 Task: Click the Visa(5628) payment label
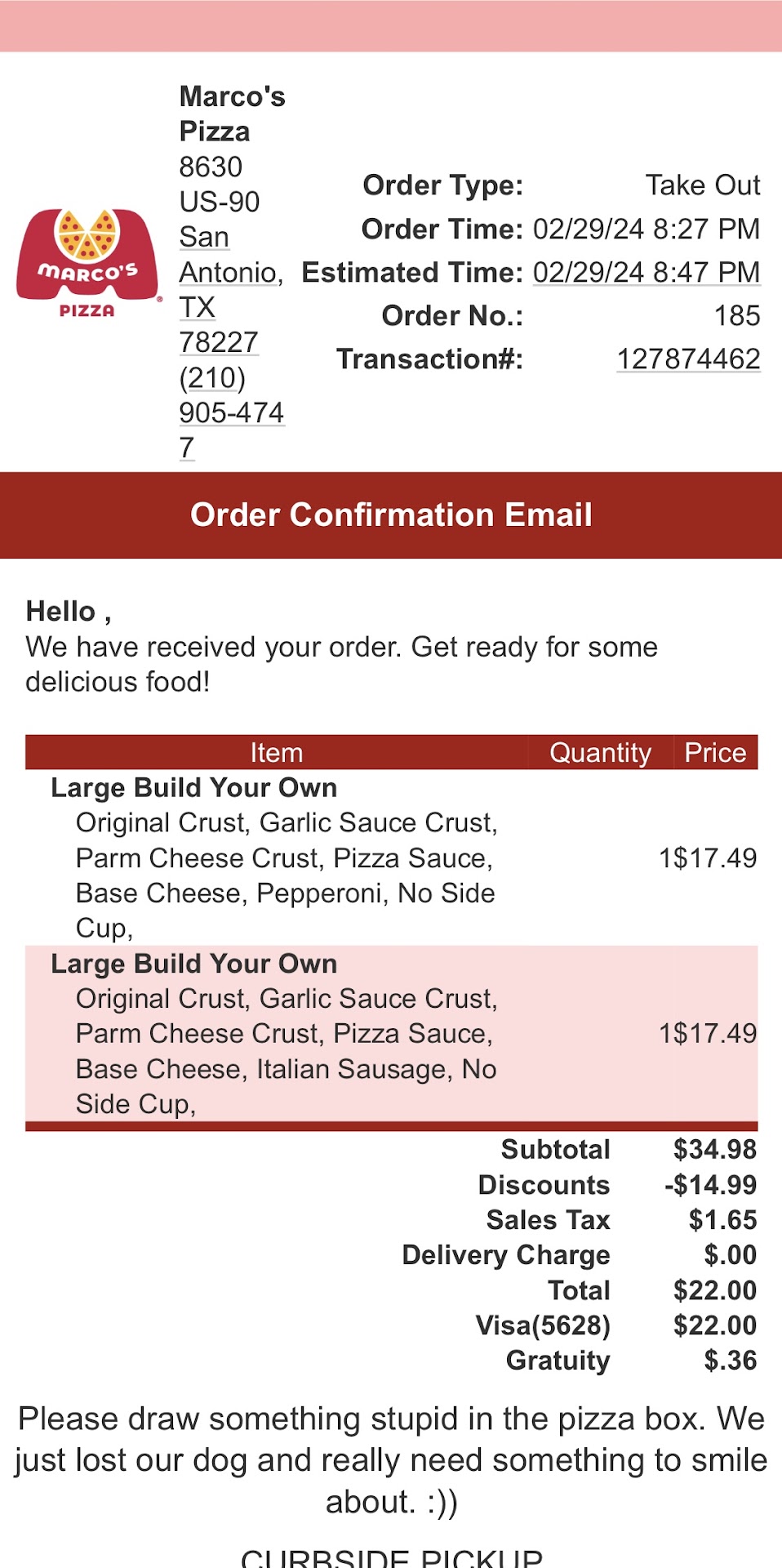(x=543, y=1325)
